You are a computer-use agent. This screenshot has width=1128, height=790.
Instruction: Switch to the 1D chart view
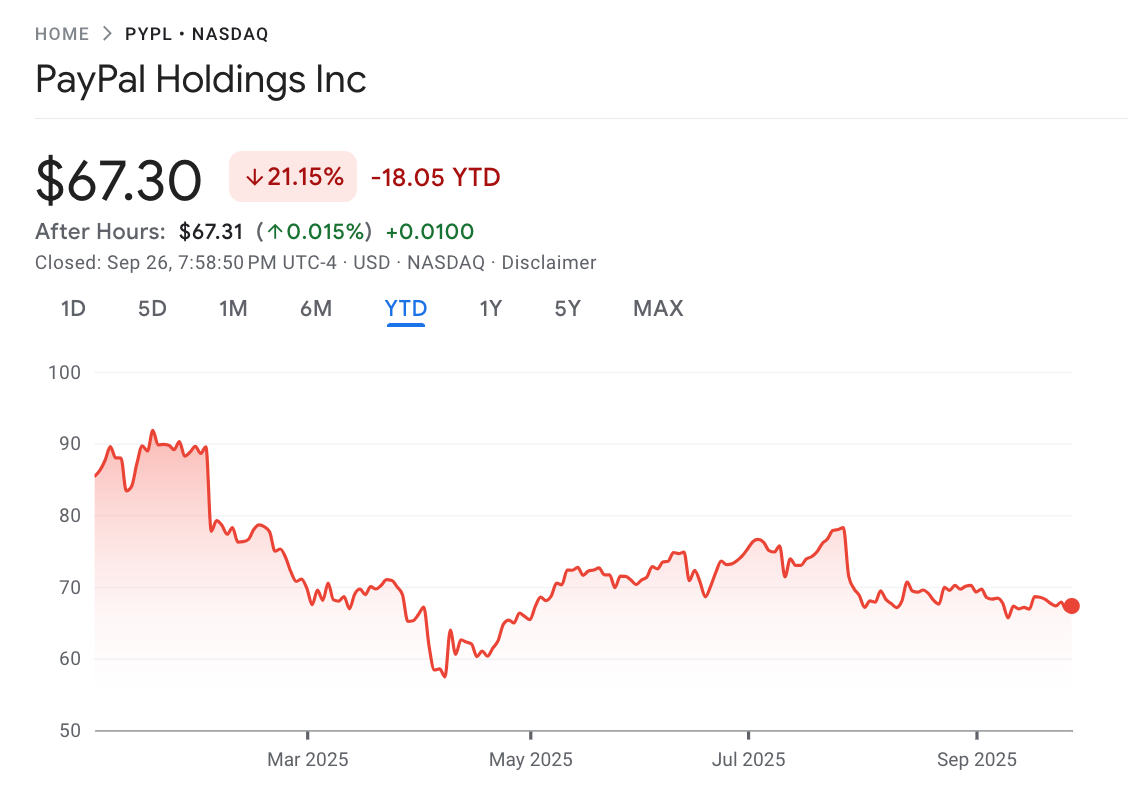pyautogui.click(x=72, y=309)
